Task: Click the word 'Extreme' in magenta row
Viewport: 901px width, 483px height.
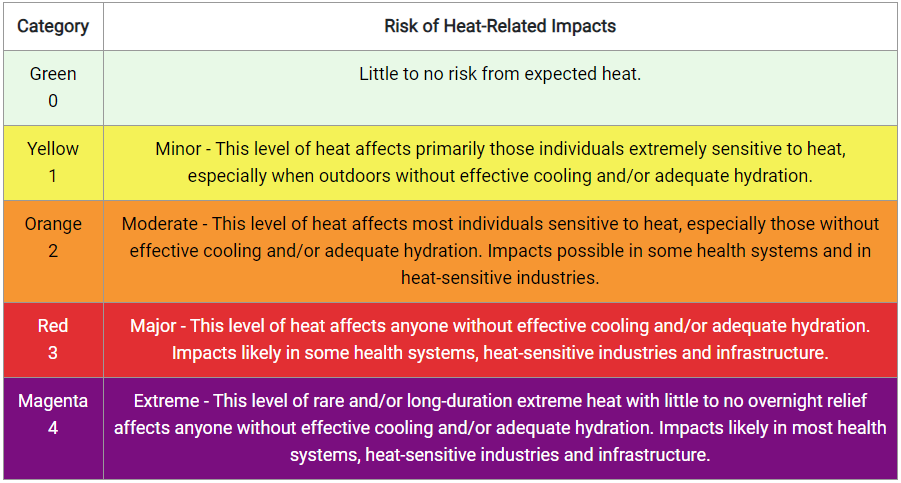Action: 167,401
